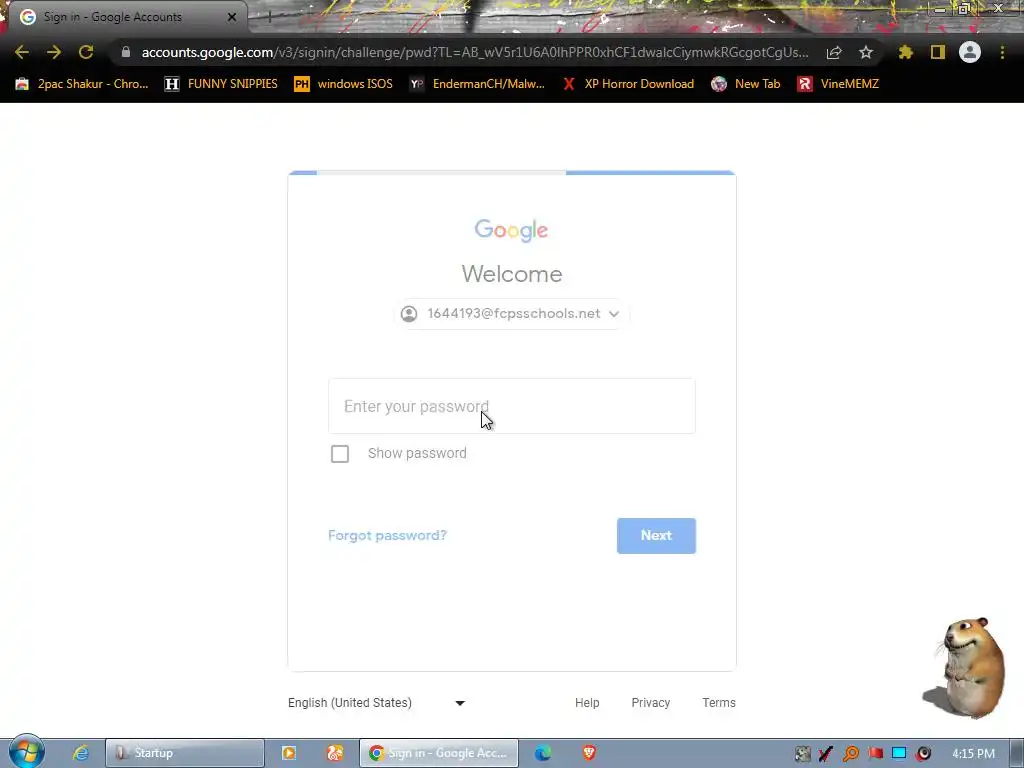
Task: Expand the 1644193@fcpsschools.net account switcher
Action: [x=511, y=313]
